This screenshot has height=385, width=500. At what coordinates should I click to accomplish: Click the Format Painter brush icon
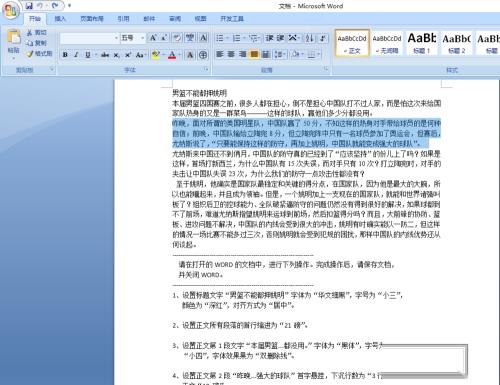click(30, 54)
